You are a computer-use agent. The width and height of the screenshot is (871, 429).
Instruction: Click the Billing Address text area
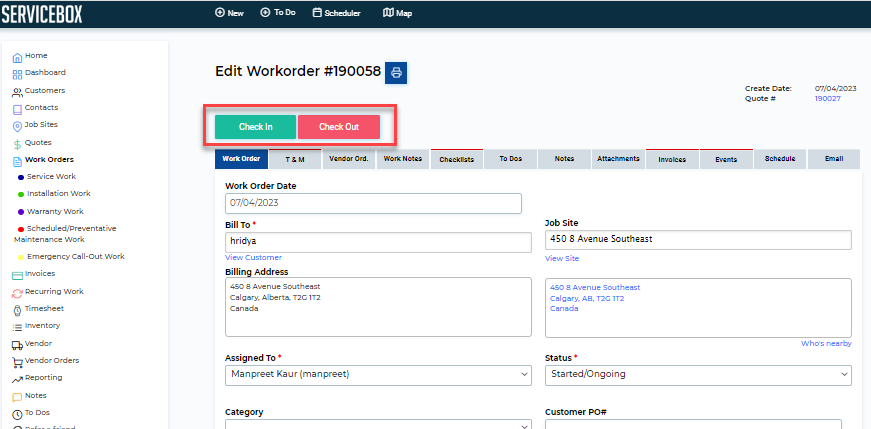[378, 307]
